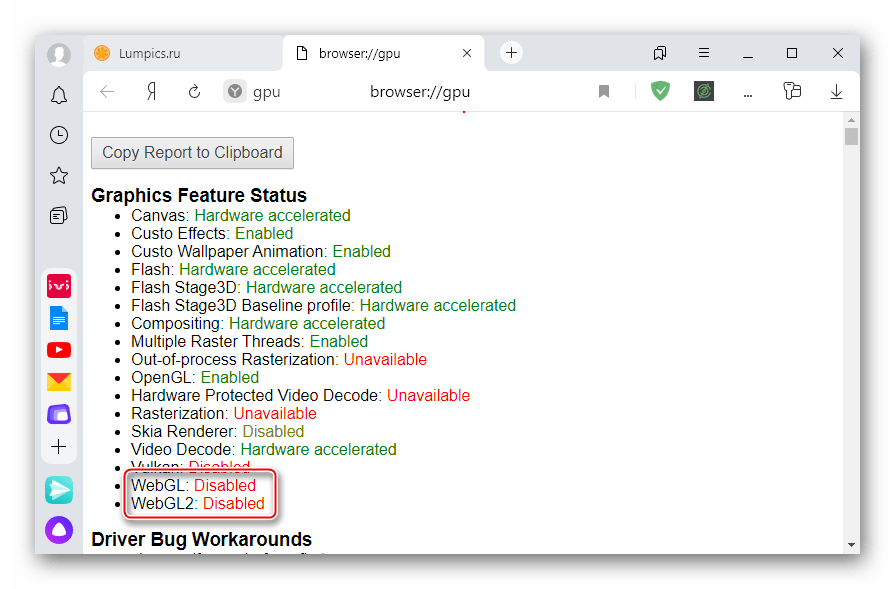Reload the browser://gpu page
Viewport: 895px width, 589px height.
tap(195, 91)
